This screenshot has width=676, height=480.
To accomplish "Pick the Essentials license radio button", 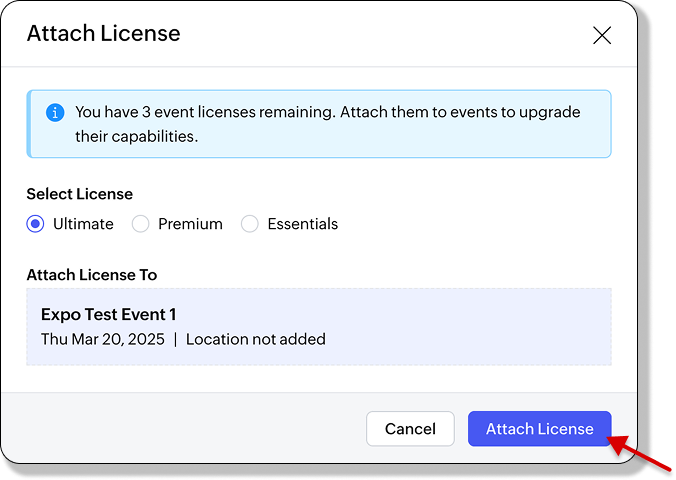I will click(x=250, y=224).
